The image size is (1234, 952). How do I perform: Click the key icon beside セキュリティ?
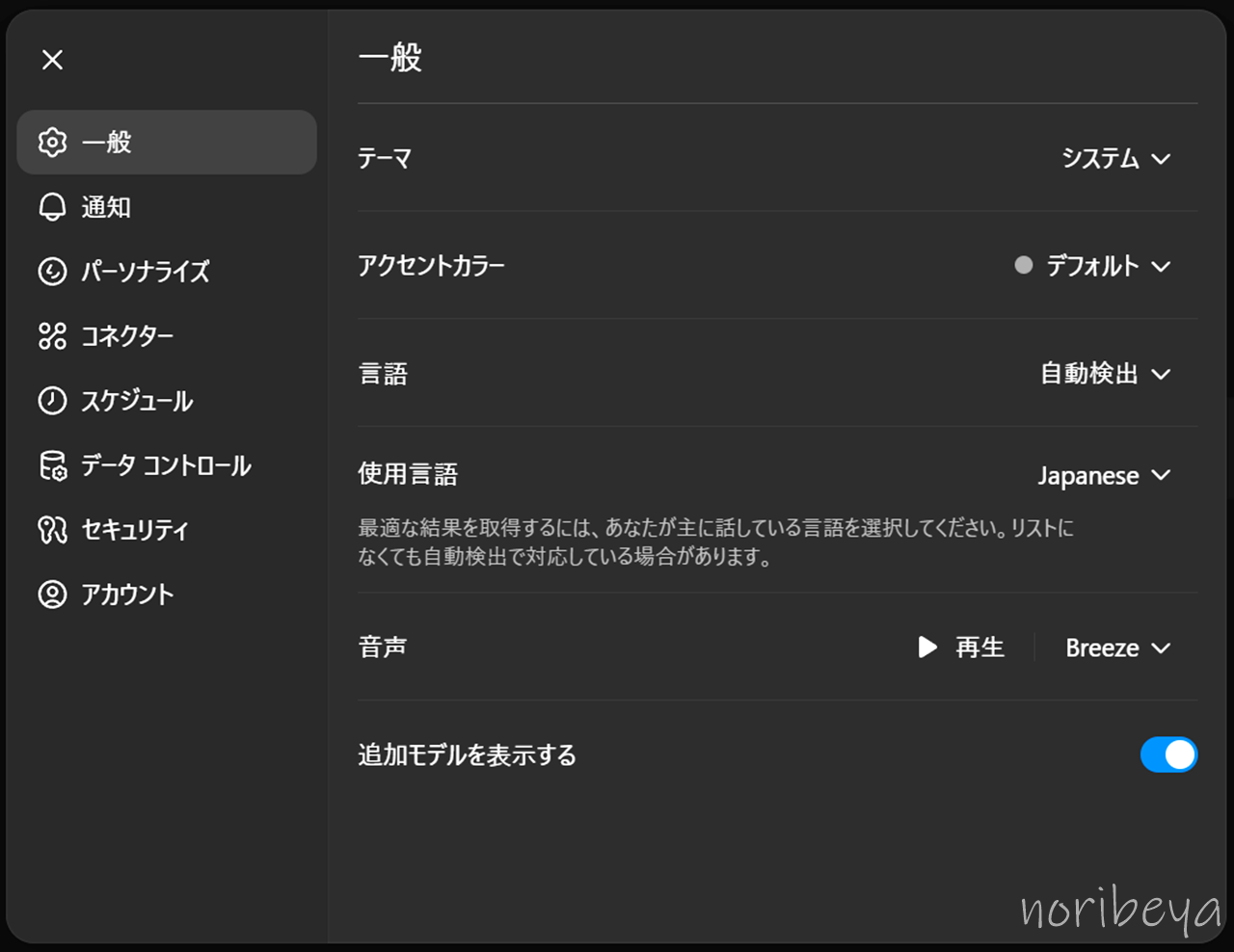click(52, 529)
